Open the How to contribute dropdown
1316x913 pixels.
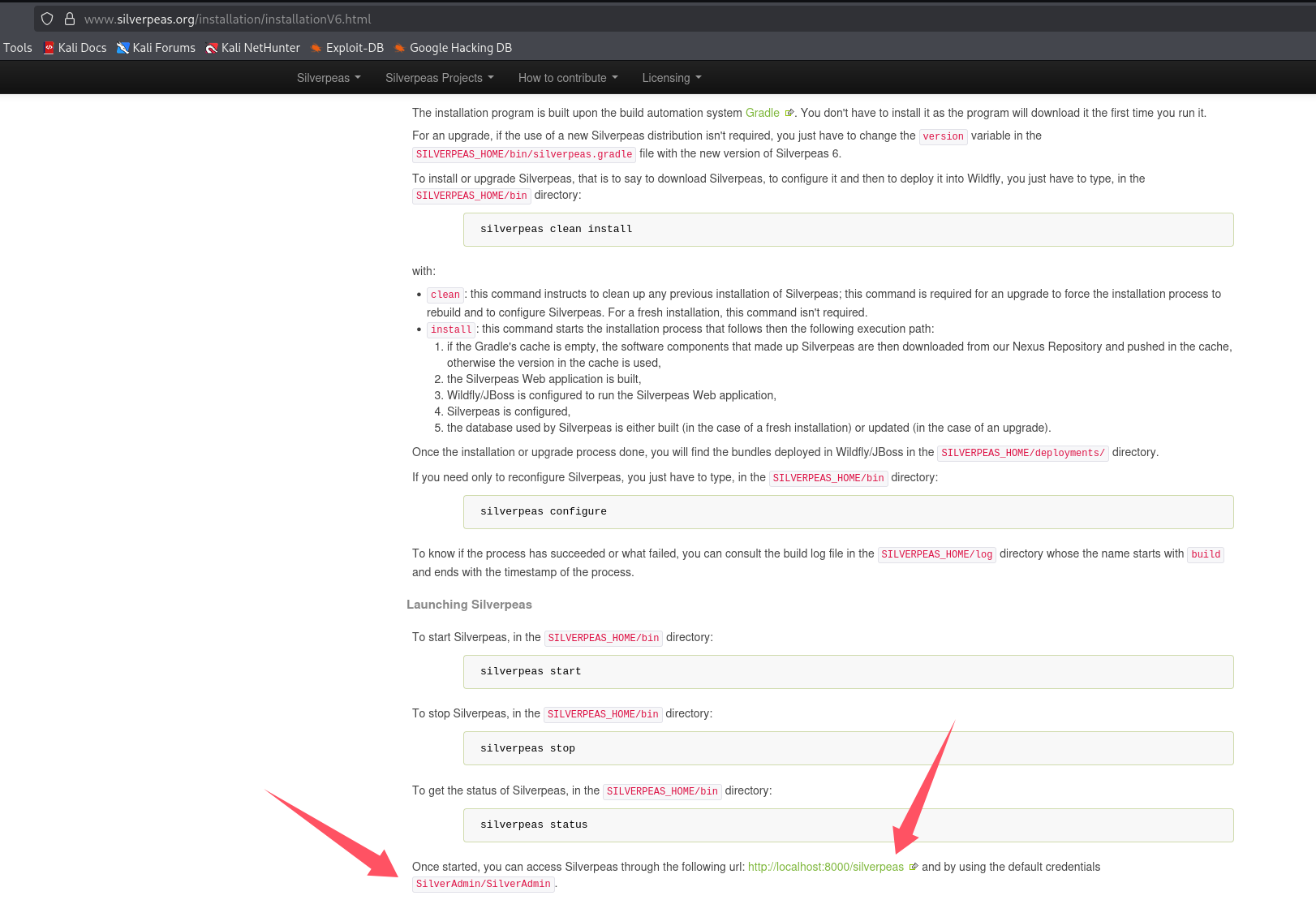click(x=568, y=78)
